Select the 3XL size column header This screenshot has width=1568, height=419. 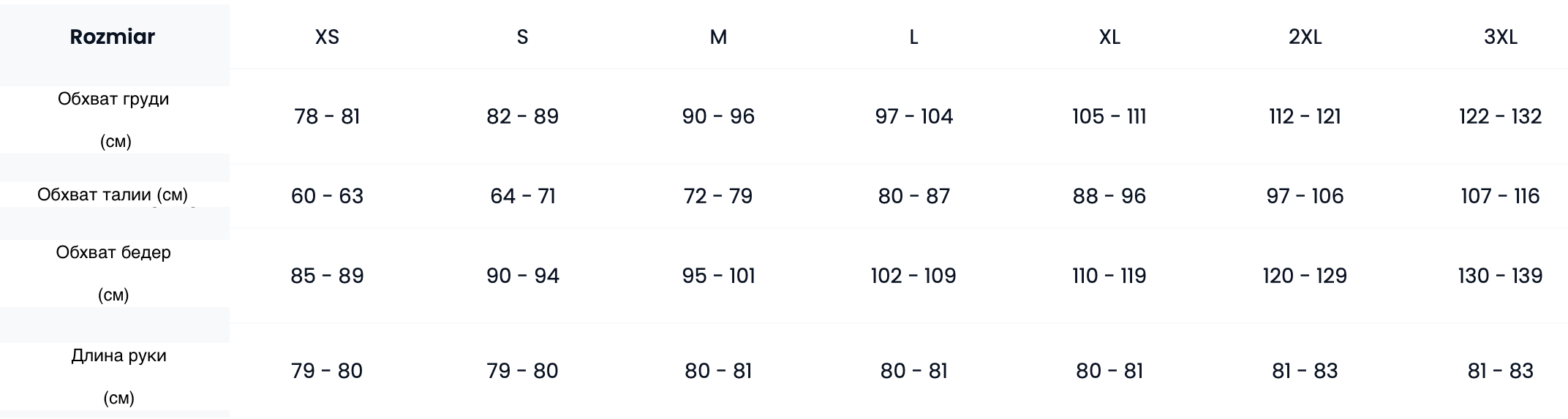pyautogui.click(x=1500, y=37)
